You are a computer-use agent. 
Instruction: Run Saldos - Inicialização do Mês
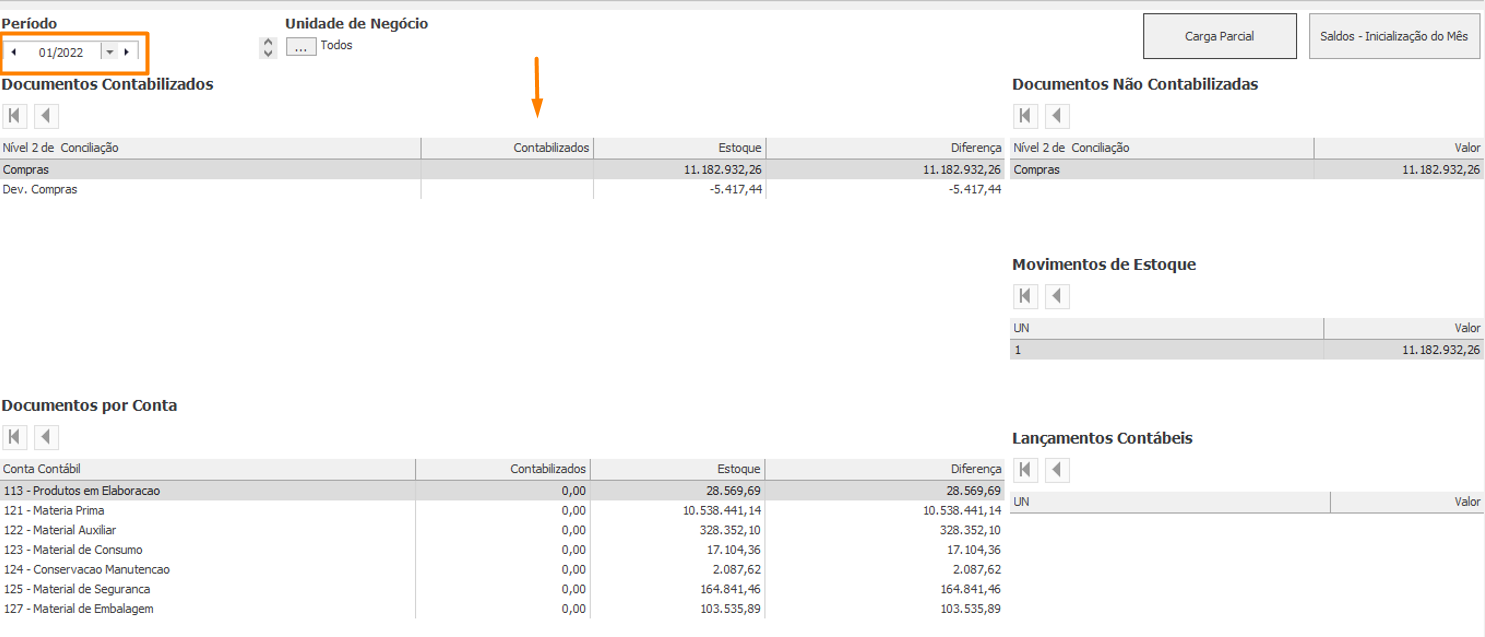(1393, 36)
